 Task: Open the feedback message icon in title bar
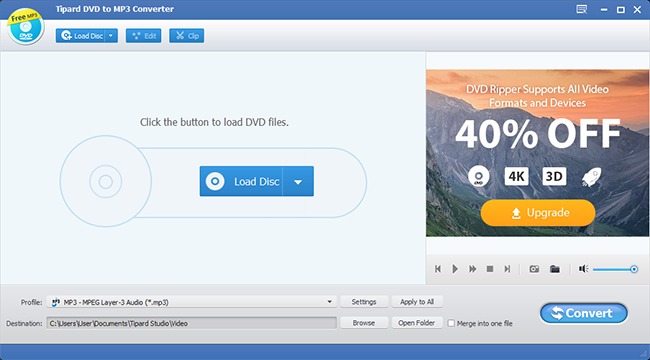pos(582,10)
